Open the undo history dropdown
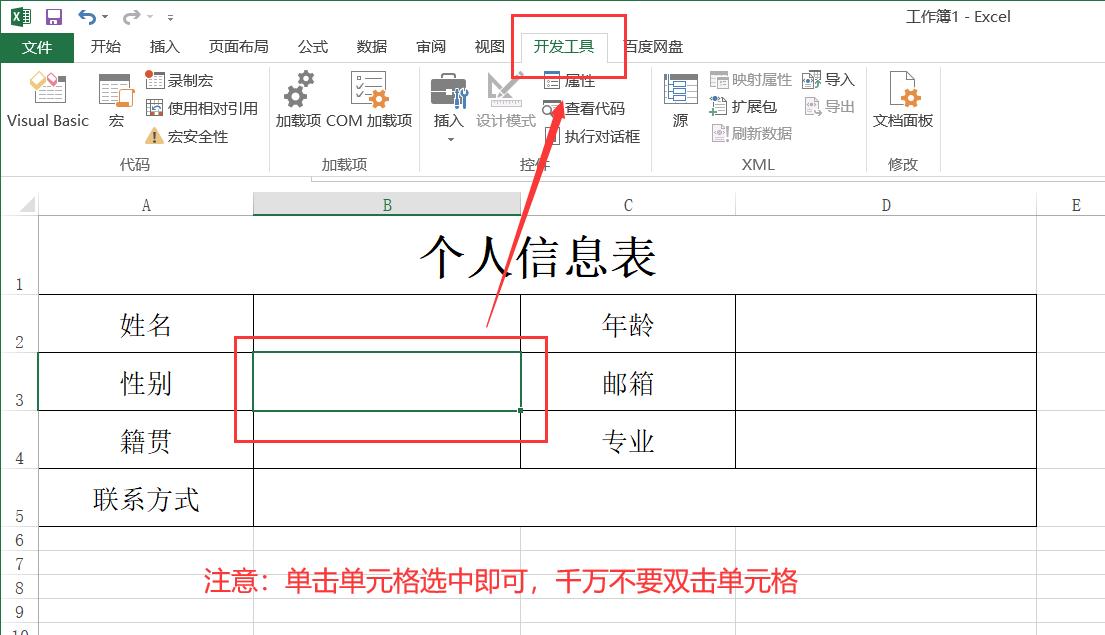The image size is (1105, 635). [105, 17]
